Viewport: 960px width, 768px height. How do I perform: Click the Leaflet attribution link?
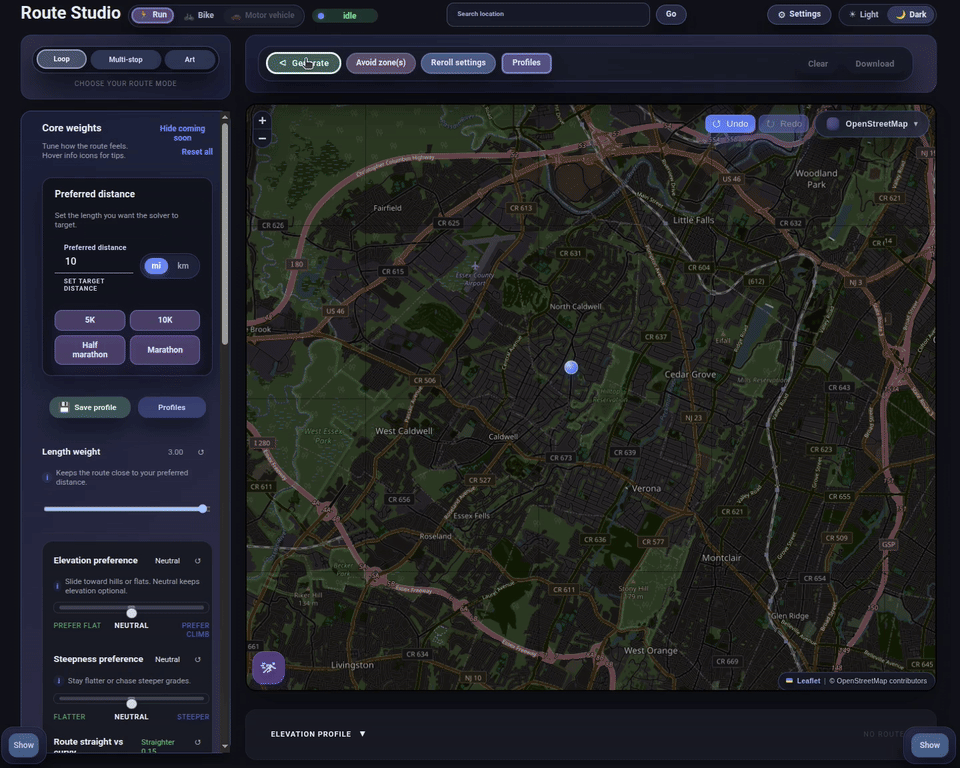pyautogui.click(x=808, y=680)
